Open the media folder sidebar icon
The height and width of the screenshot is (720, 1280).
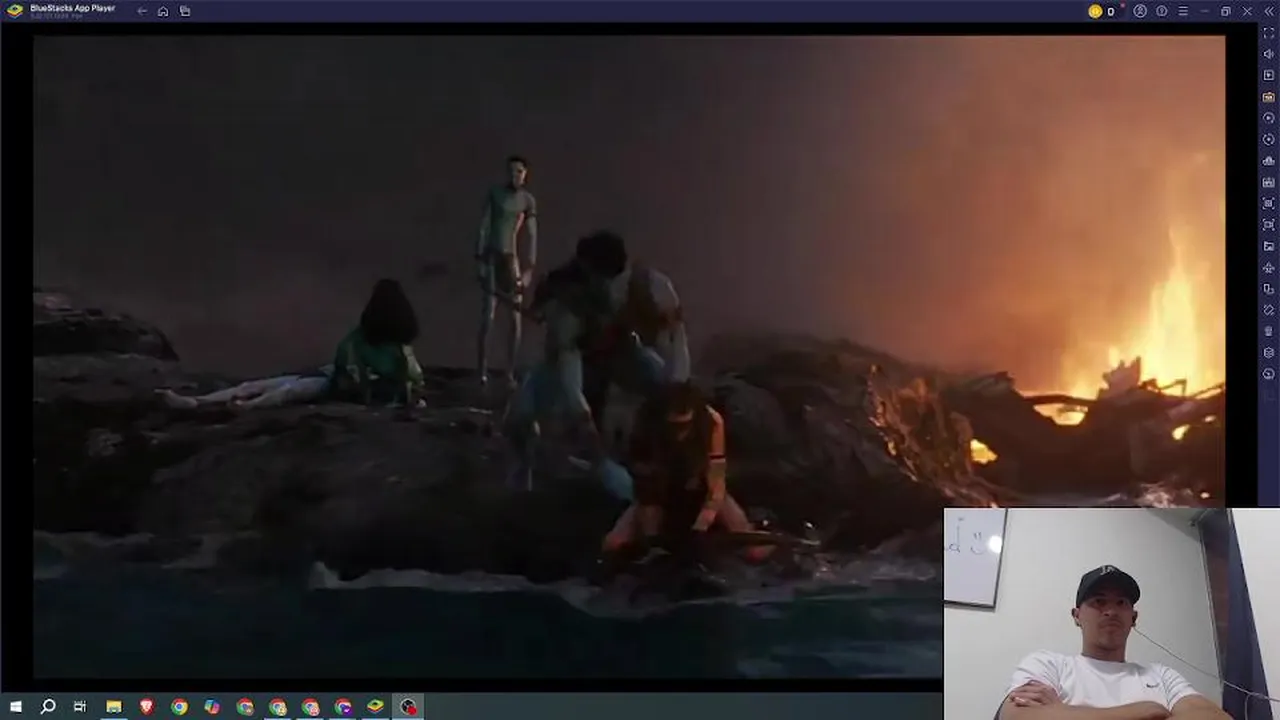pos(1269,246)
